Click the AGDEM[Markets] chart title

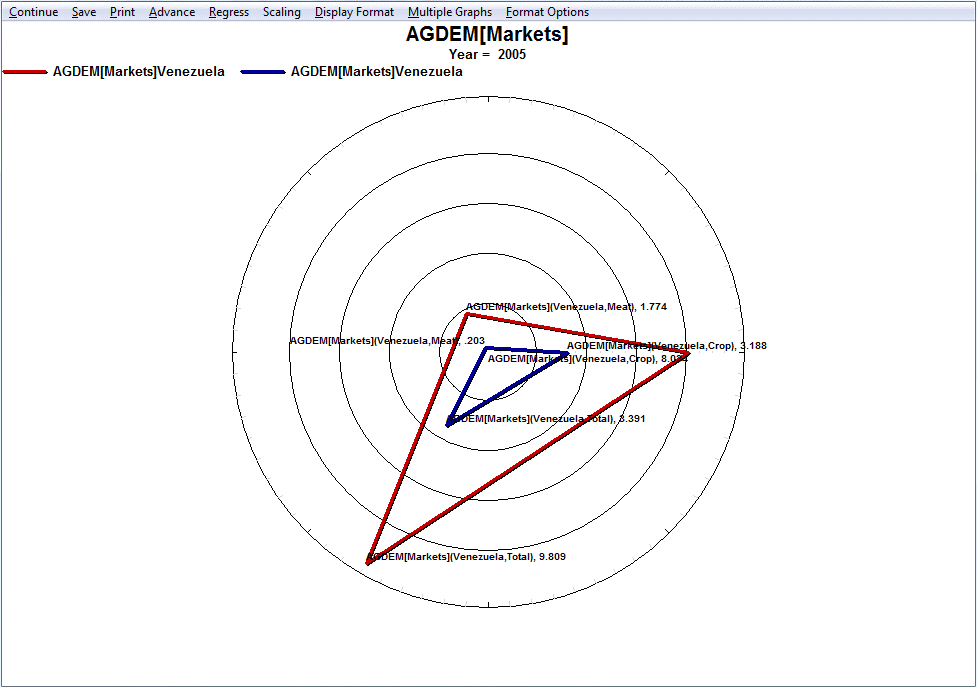point(487,34)
